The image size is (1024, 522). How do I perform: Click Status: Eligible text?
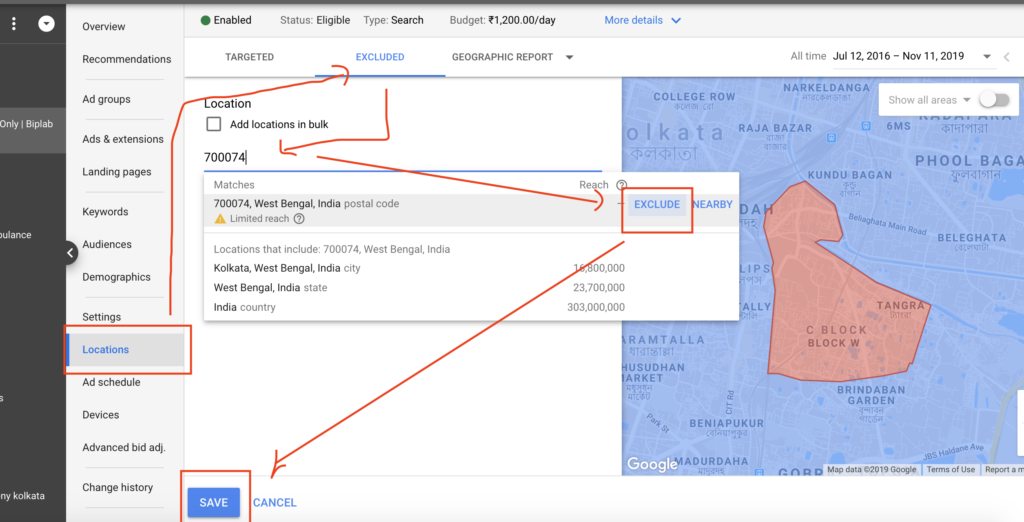(x=315, y=20)
